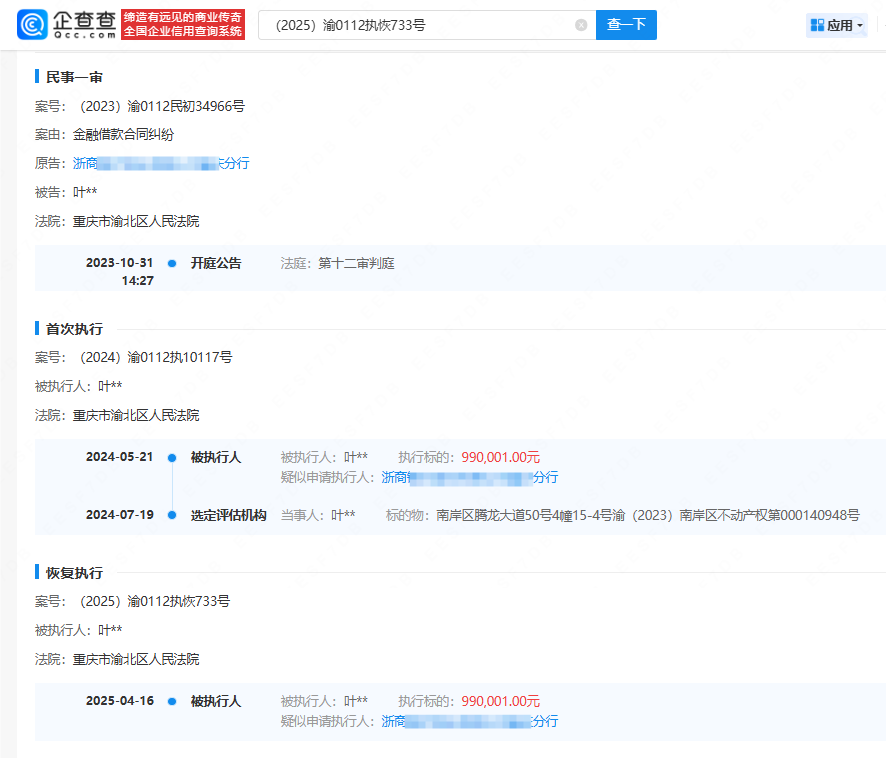The width and height of the screenshot is (886, 758).
Task: Click the timeline dot for 开庭公告
Action: coord(172,264)
